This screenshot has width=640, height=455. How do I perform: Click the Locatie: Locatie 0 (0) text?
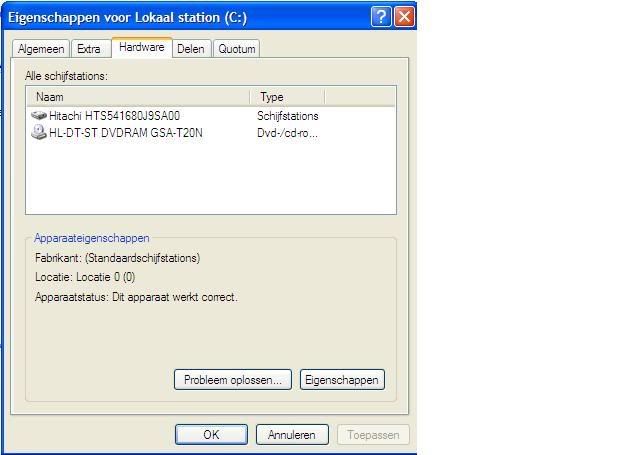coord(85,277)
